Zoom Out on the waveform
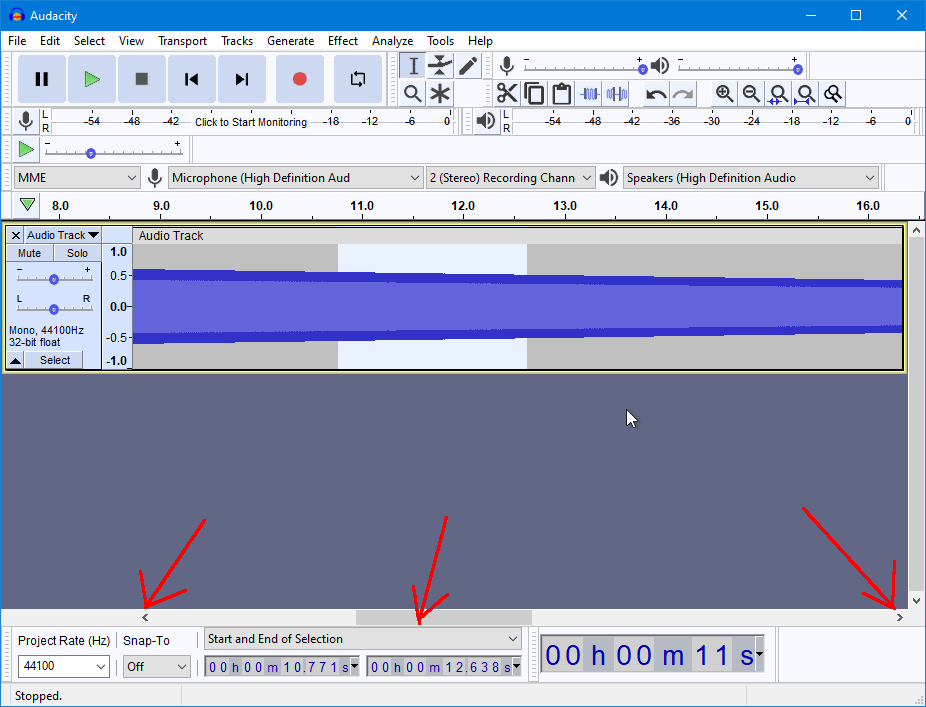 coord(751,94)
